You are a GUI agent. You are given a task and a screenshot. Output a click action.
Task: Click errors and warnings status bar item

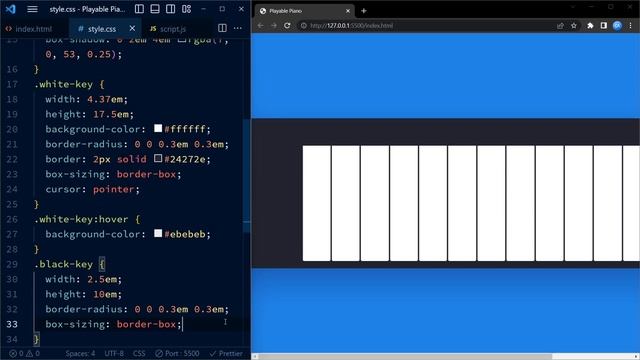[x=24, y=353]
